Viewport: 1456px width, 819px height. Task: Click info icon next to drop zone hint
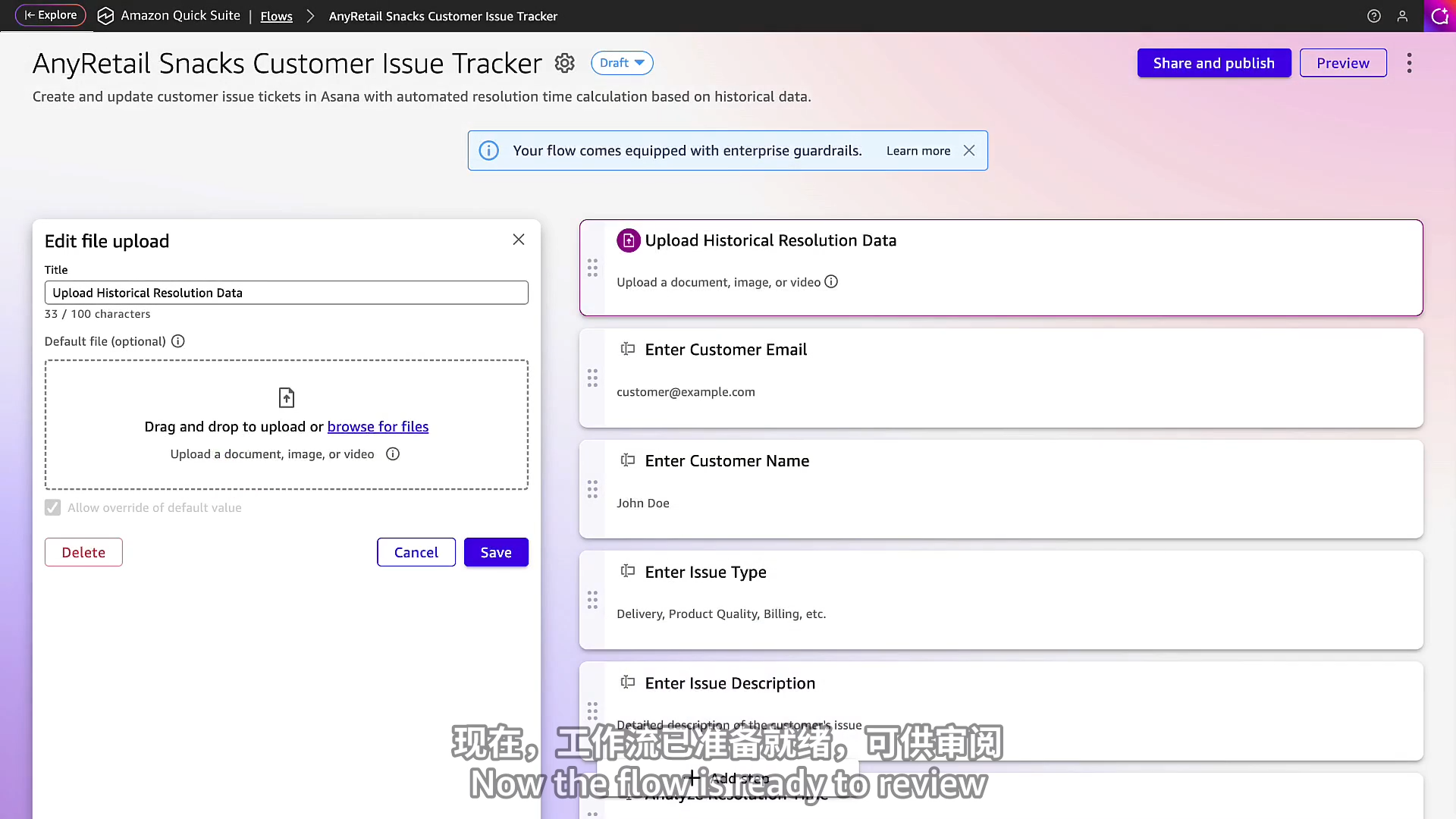(393, 454)
